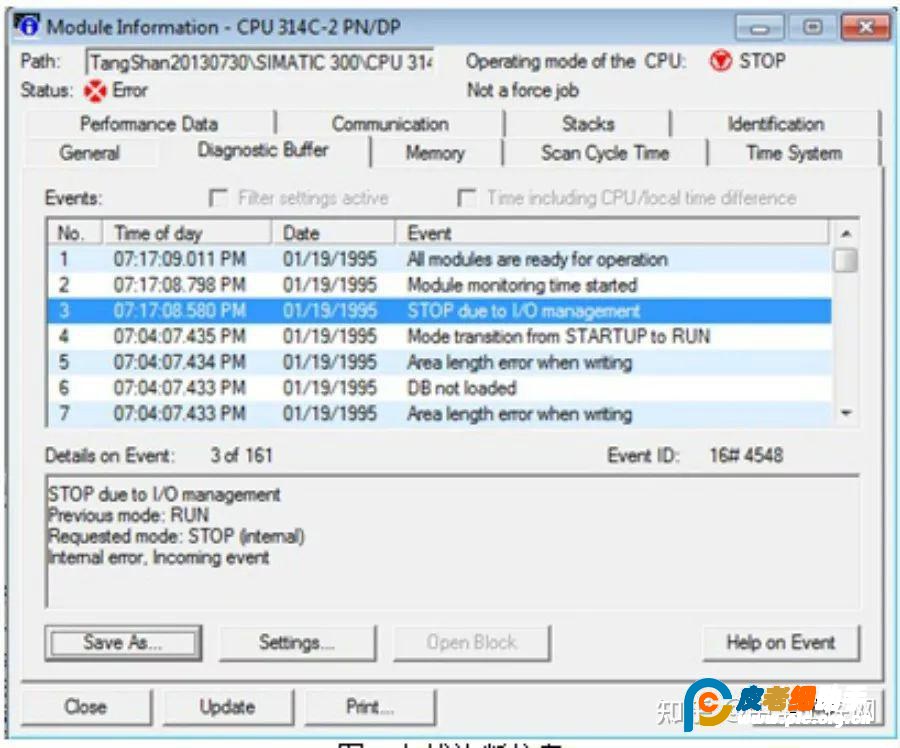Click the details text 'Previous mode: RUN'
The width and height of the screenshot is (900, 748).
(129, 515)
